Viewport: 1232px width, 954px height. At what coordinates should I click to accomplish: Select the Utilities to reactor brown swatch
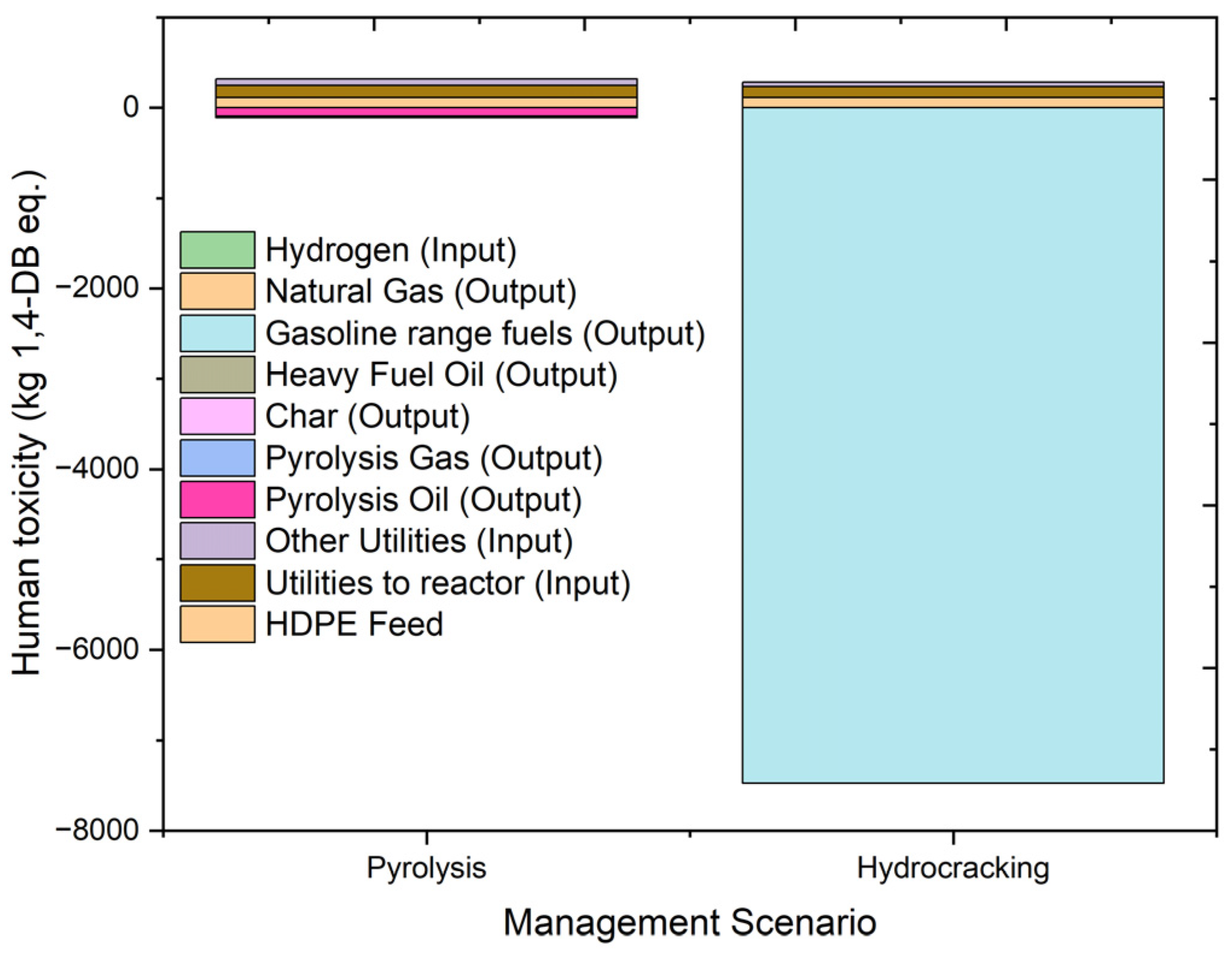point(217,583)
